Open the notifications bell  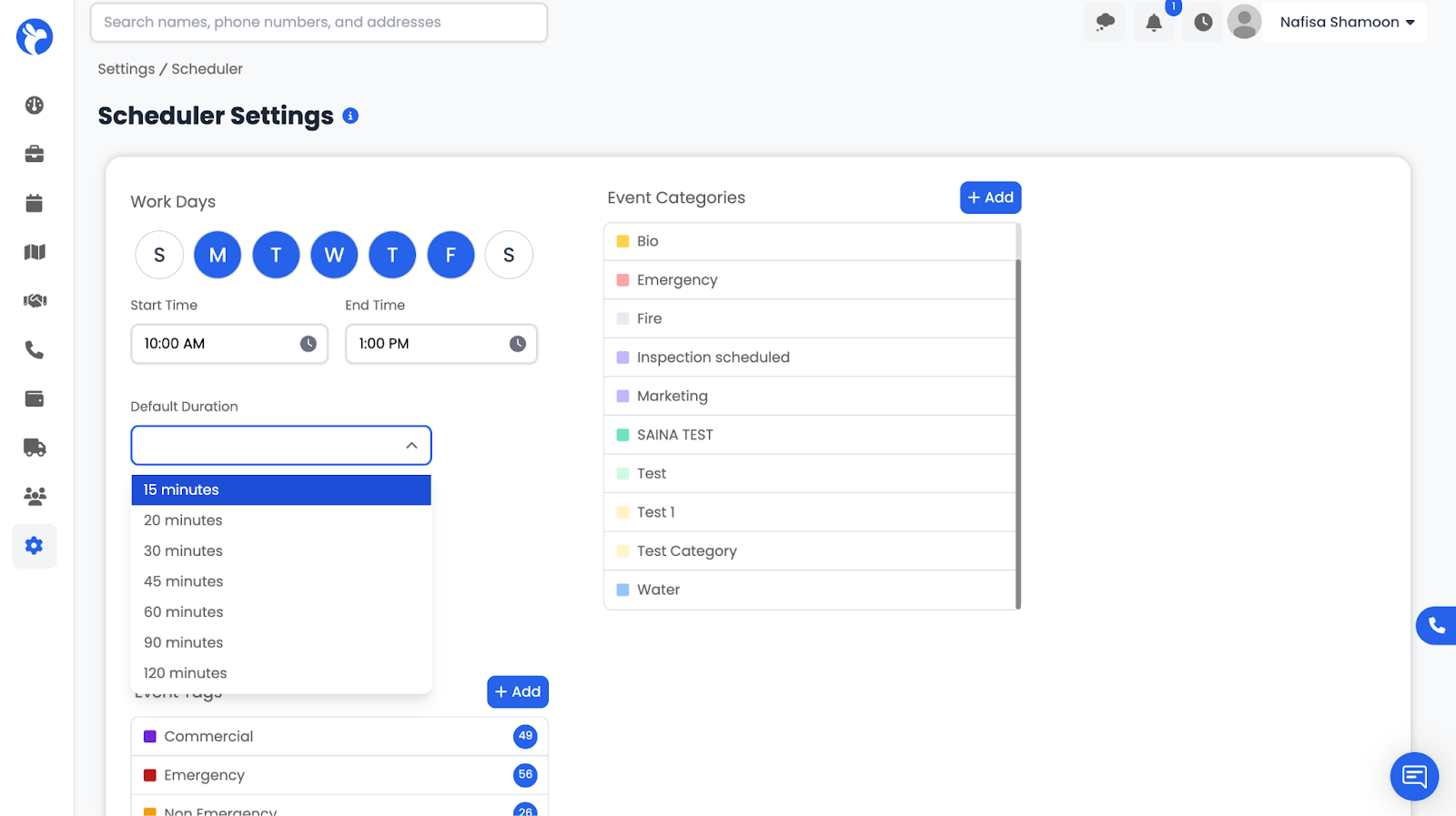1154,23
